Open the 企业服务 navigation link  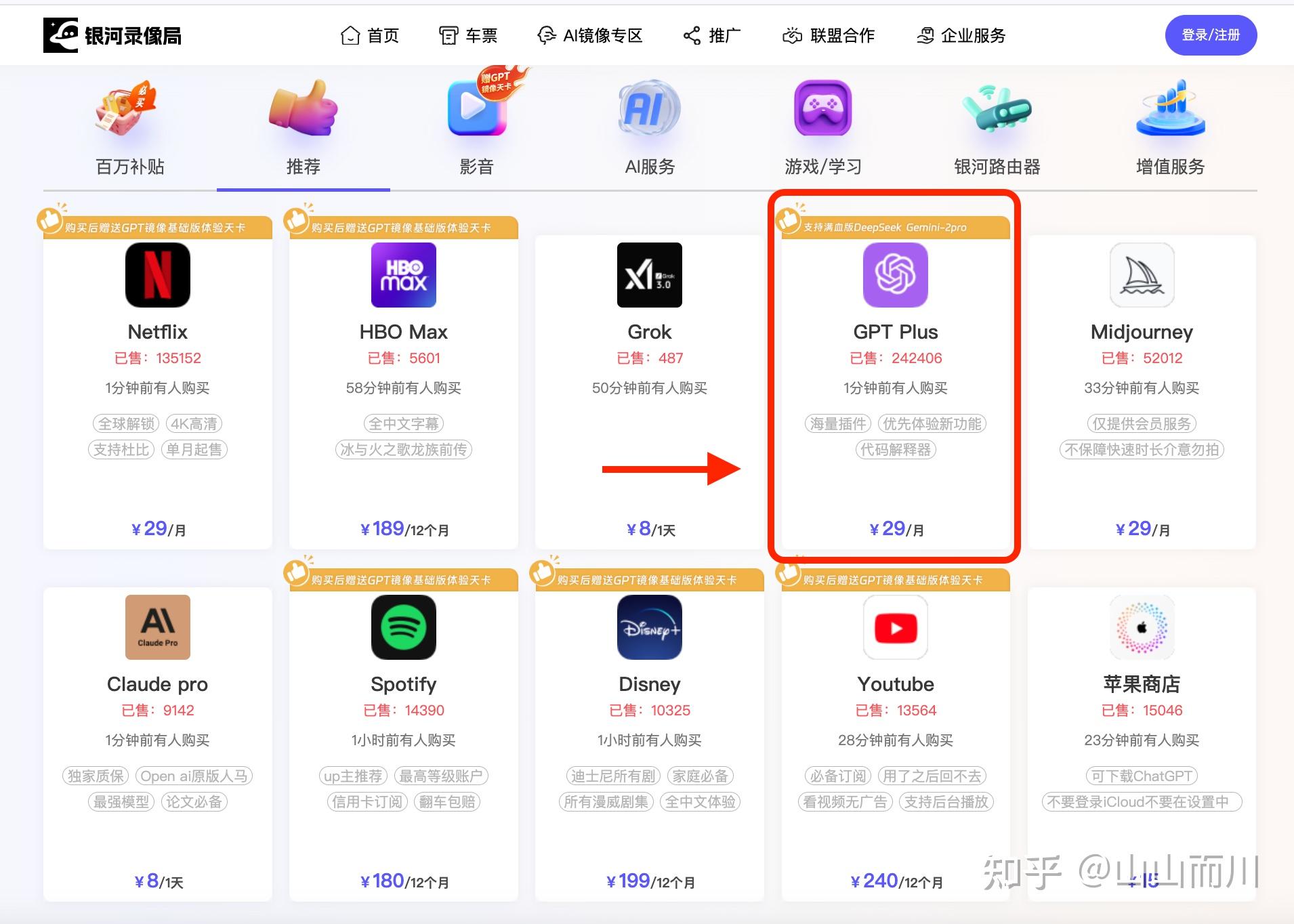[961, 35]
